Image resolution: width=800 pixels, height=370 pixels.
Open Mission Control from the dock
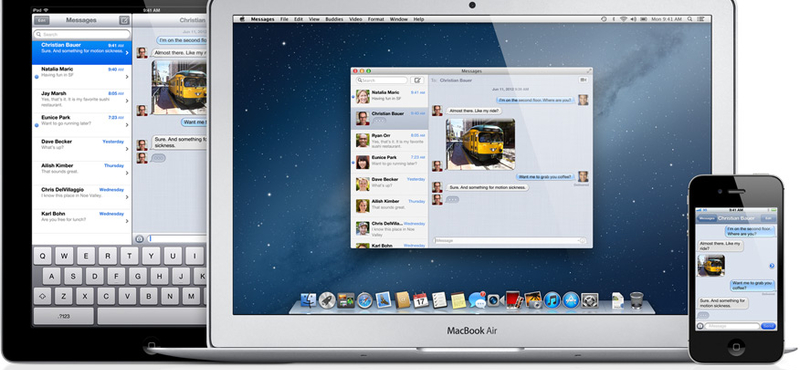[x=346, y=300]
